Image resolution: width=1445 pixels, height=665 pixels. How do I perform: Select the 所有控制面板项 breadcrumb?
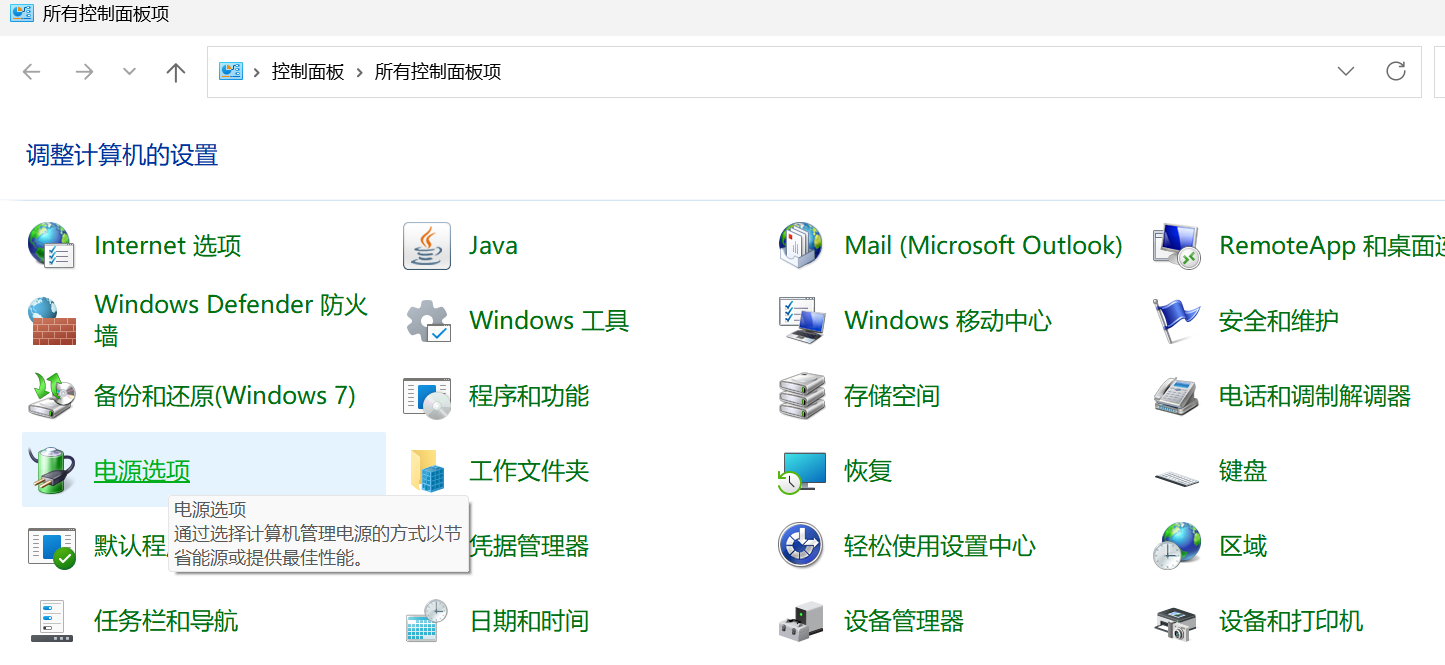click(438, 72)
